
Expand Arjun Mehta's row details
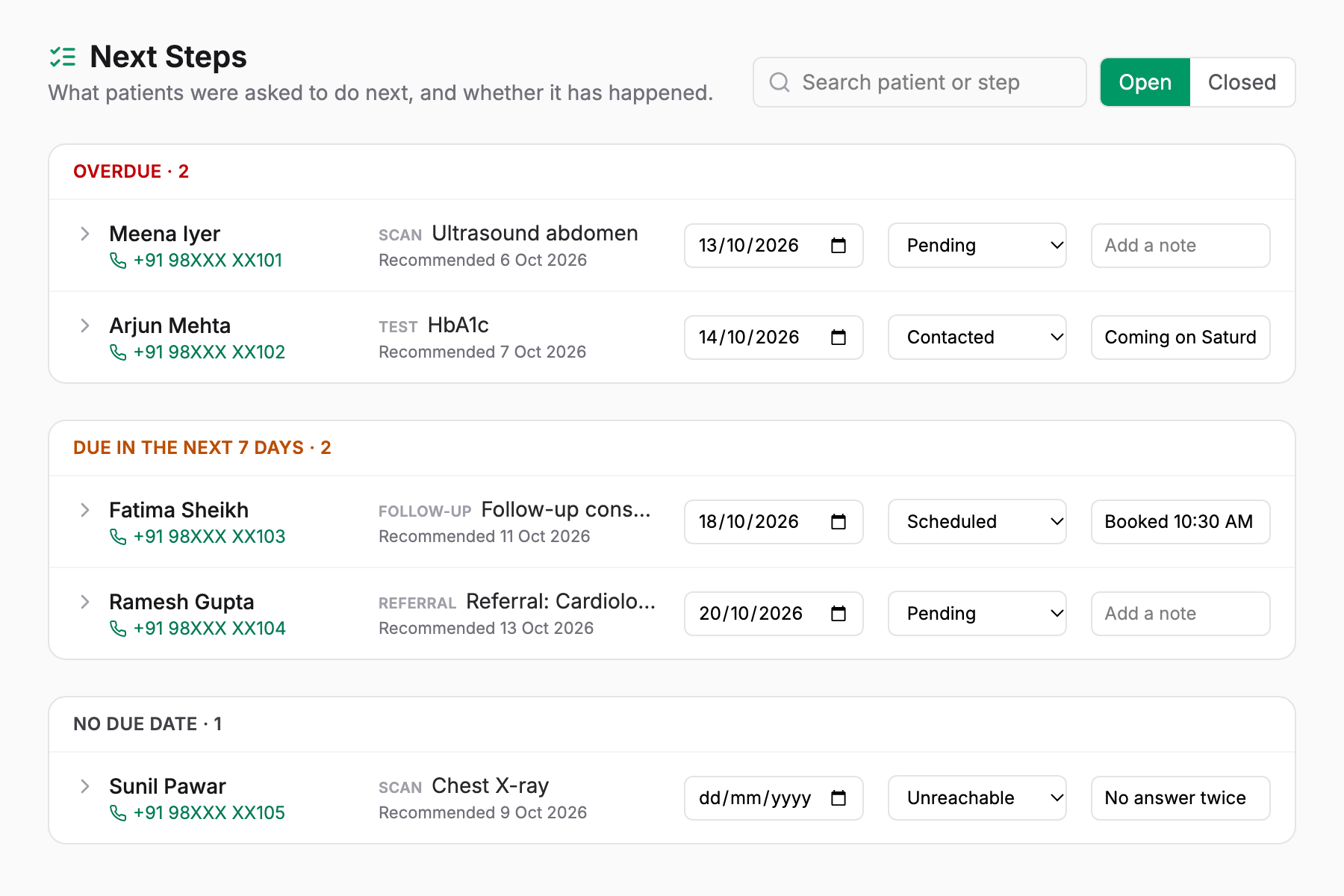click(85, 326)
